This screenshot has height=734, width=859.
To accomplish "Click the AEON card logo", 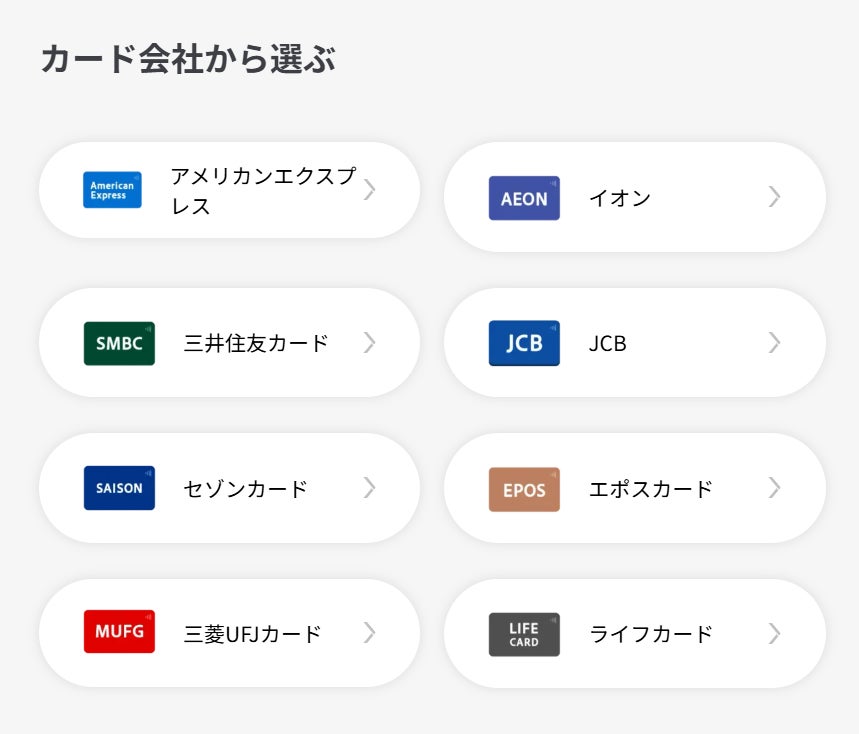I will point(524,198).
